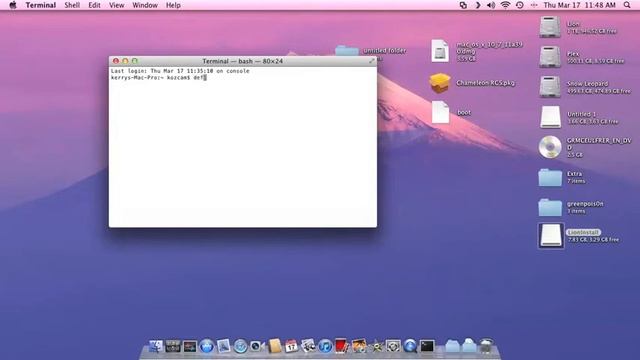Launch Safari compass icon in Dock
The height and width of the screenshot is (360, 640).
(x=240, y=346)
